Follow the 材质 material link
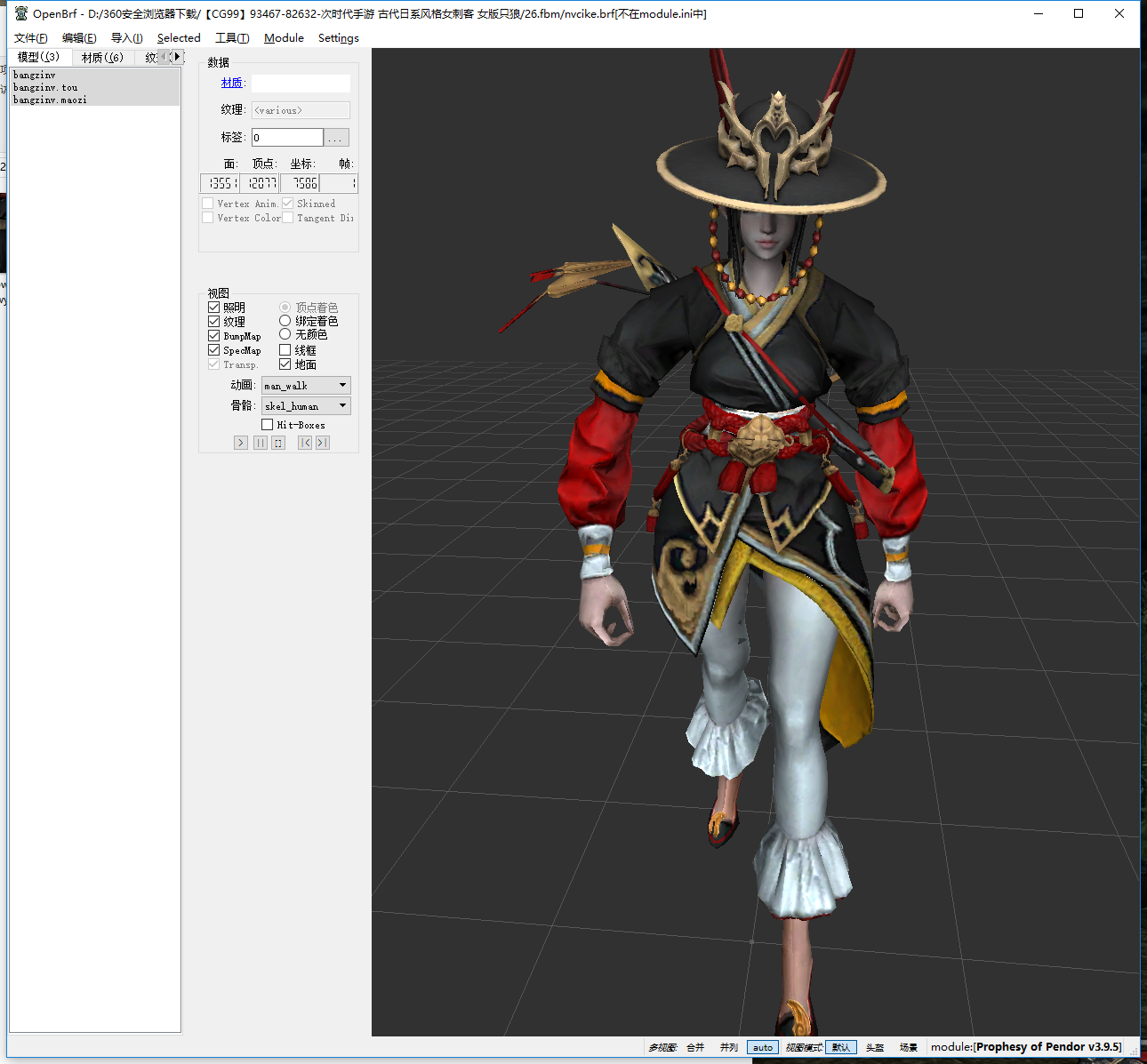1147x1064 pixels. pos(231,83)
